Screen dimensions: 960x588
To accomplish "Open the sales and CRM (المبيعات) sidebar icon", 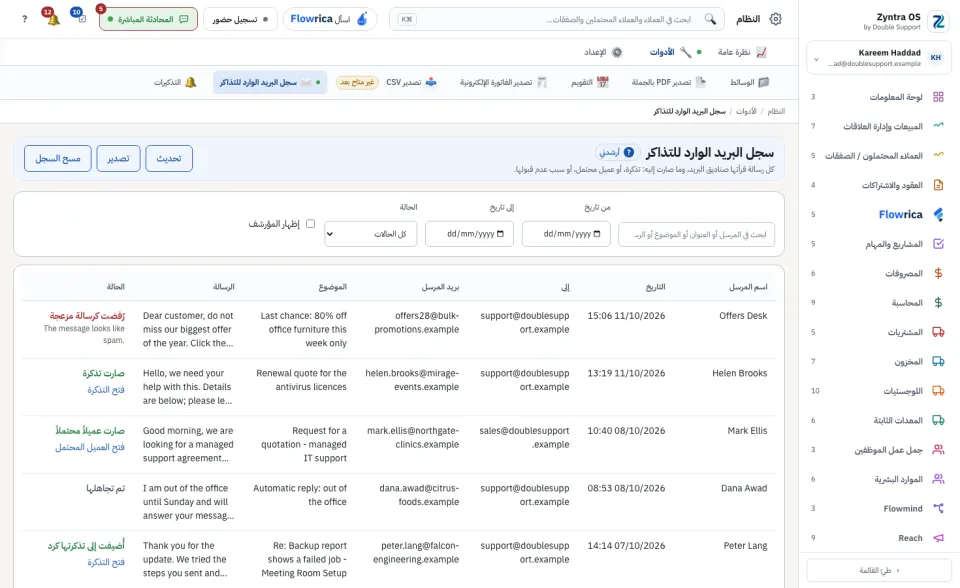I will 938,126.
